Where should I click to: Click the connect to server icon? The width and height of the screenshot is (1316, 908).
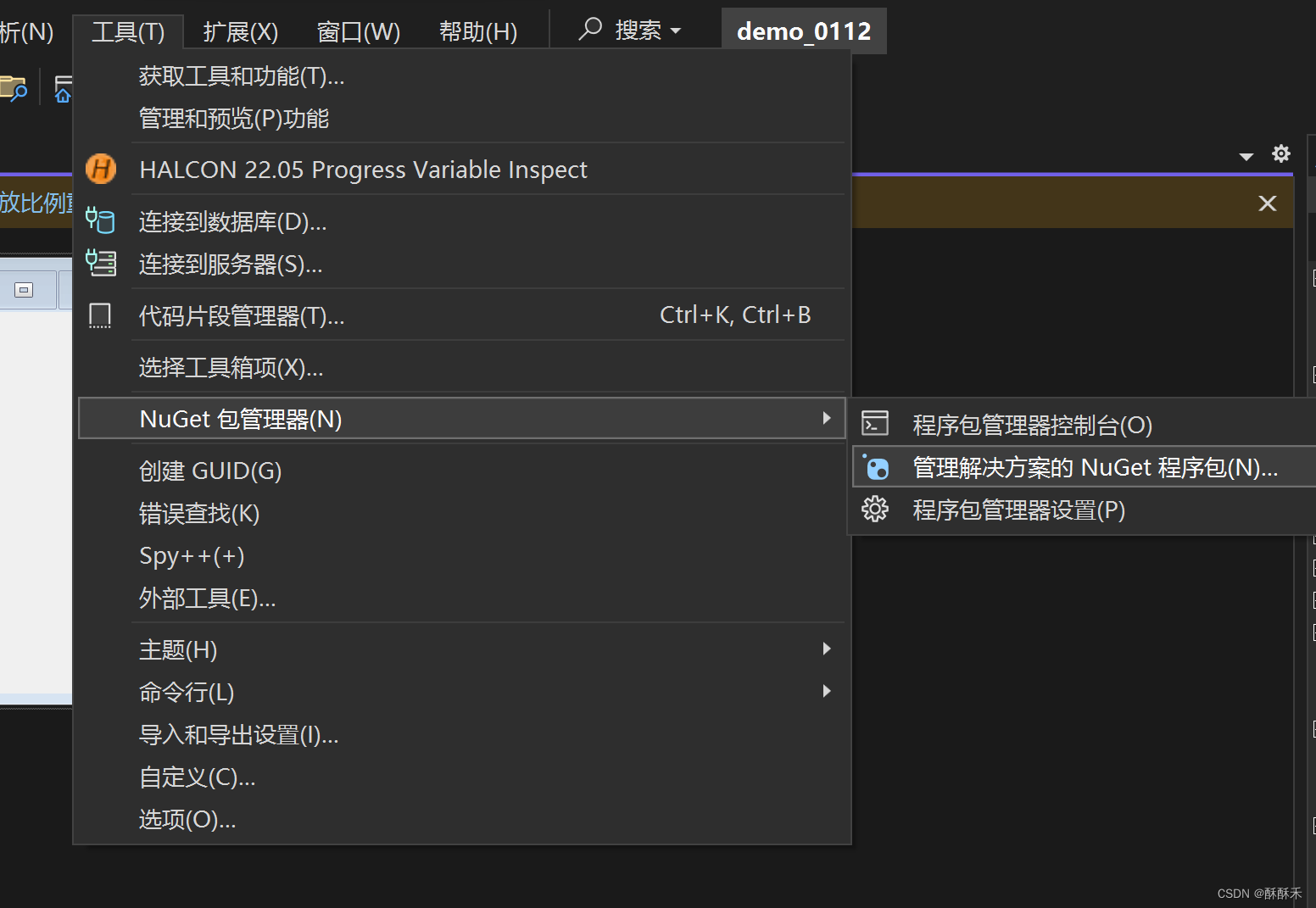[x=101, y=263]
